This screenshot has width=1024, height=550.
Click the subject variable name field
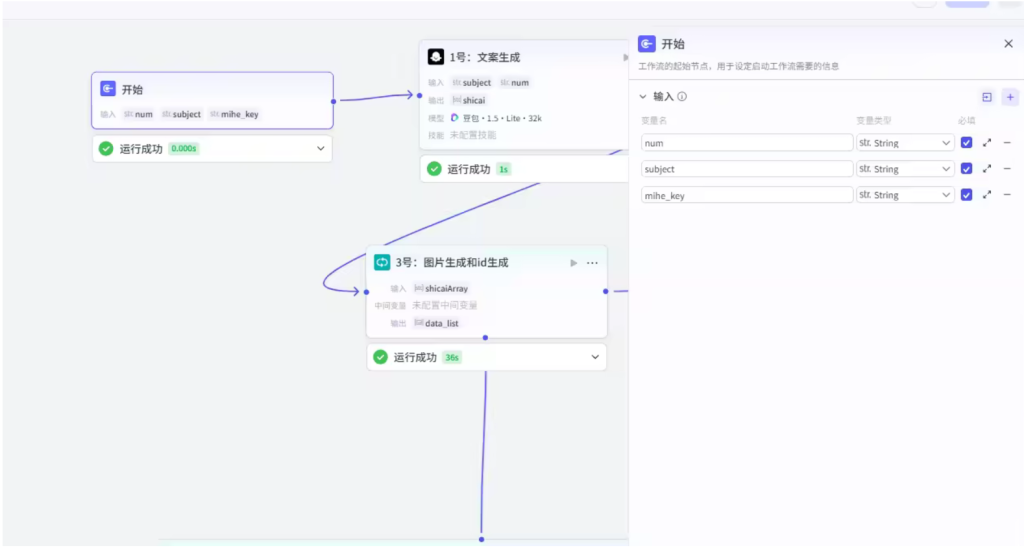pyautogui.click(x=747, y=169)
